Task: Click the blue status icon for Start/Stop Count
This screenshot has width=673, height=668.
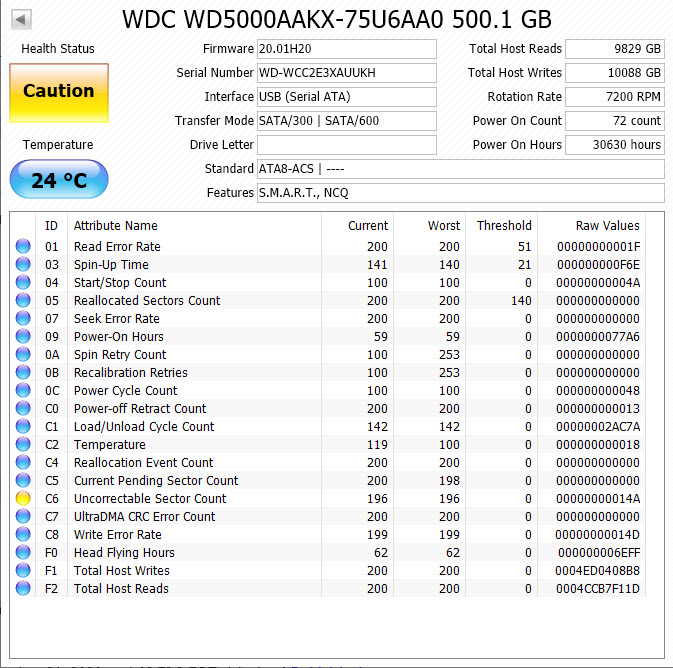Action: (x=23, y=282)
